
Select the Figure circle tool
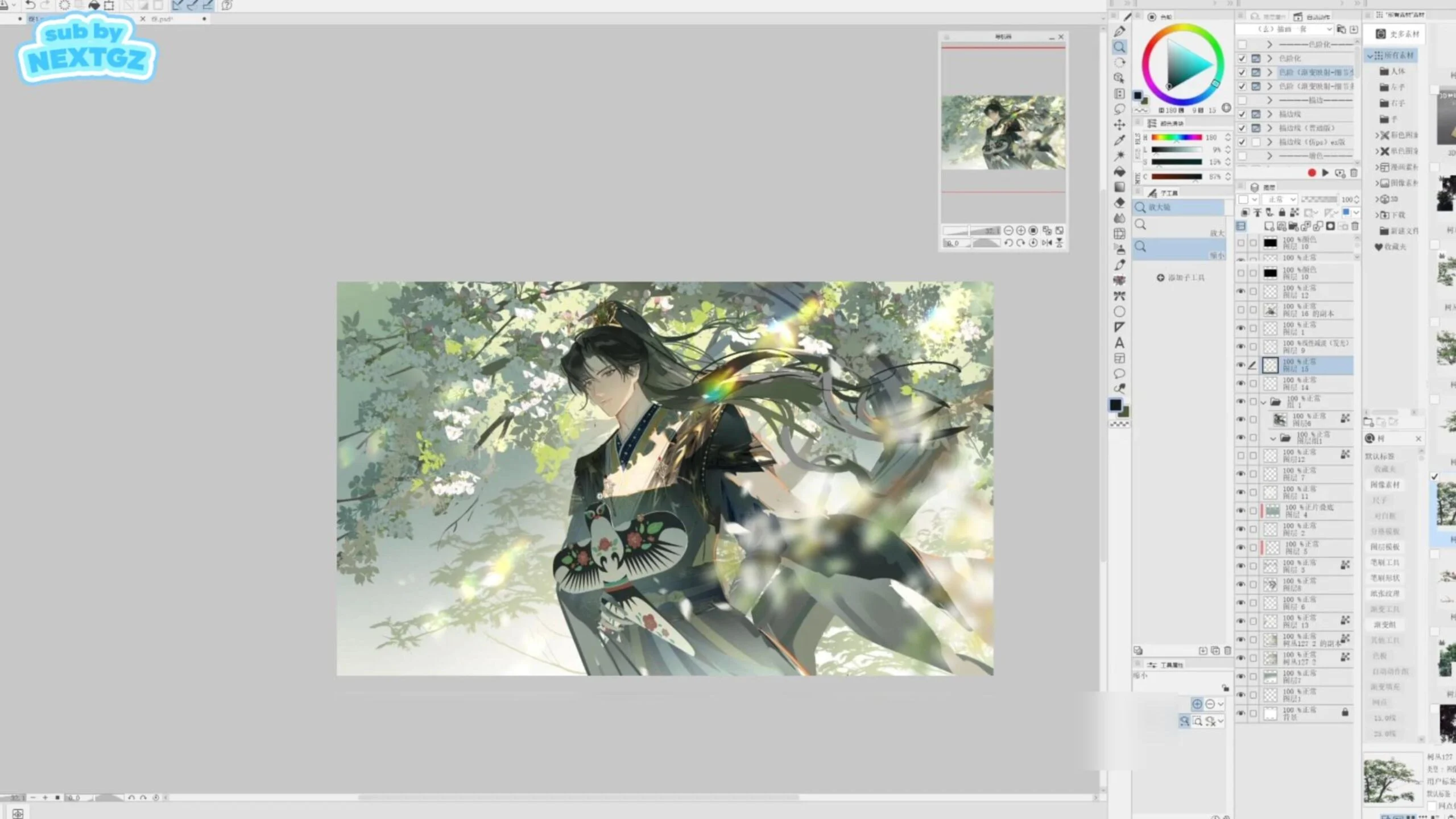point(1119,312)
